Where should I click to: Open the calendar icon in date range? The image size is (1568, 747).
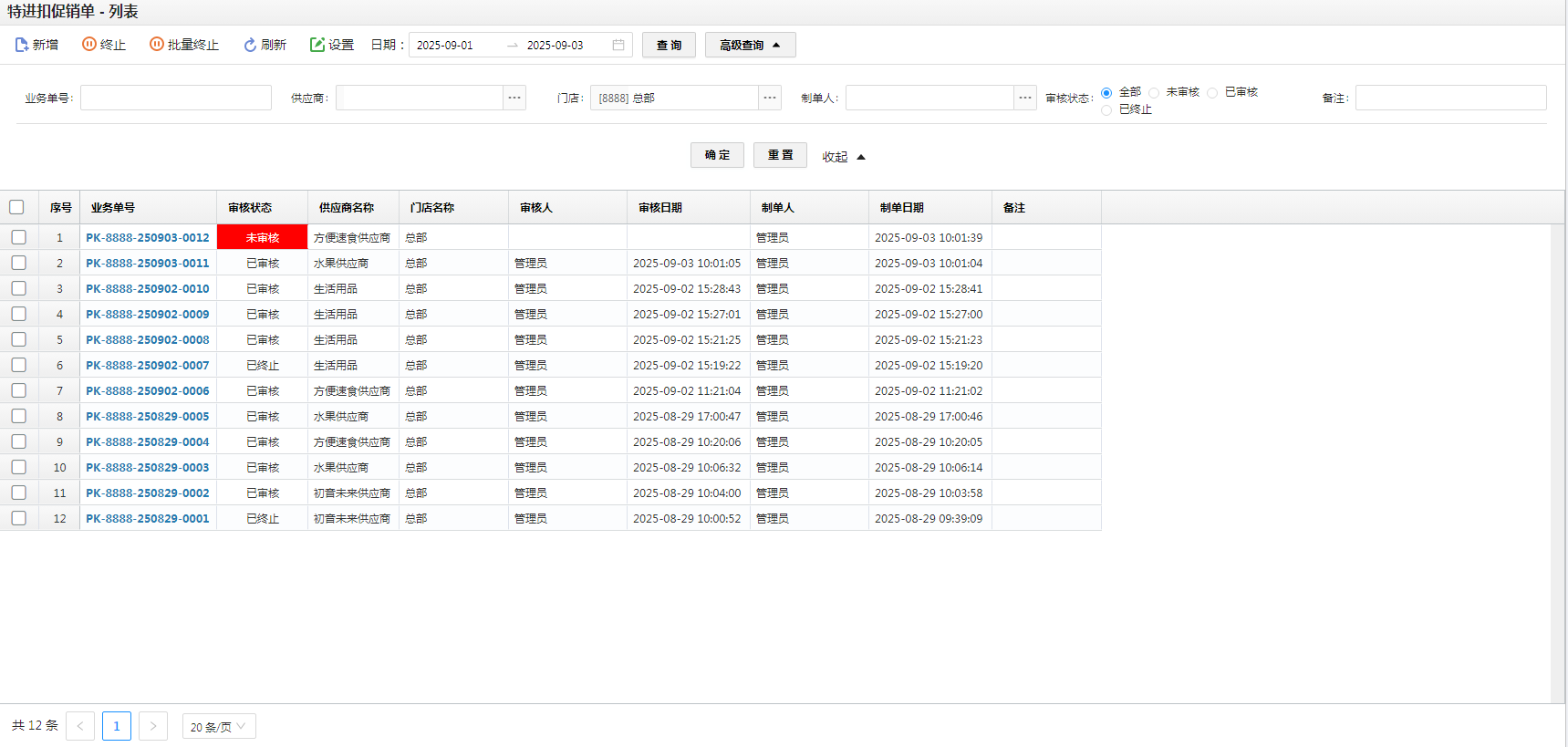tap(618, 45)
